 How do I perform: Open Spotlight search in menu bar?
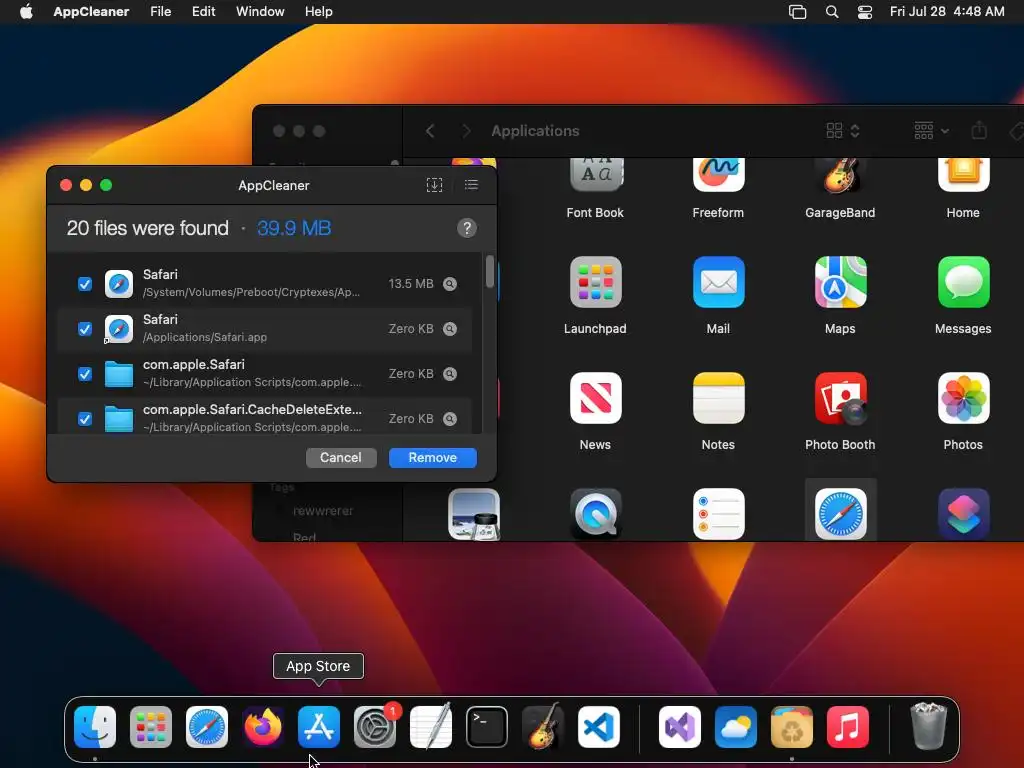[831, 11]
